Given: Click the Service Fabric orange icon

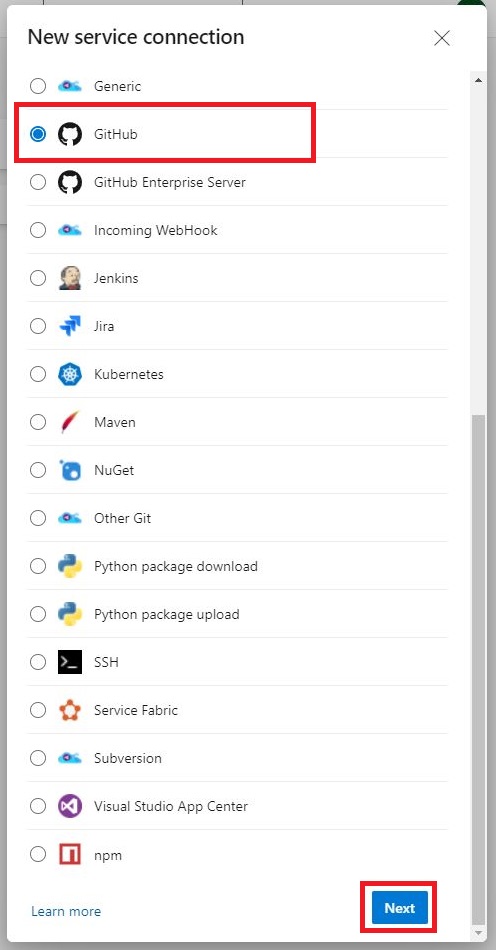Looking at the screenshot, I should (70, 710).
